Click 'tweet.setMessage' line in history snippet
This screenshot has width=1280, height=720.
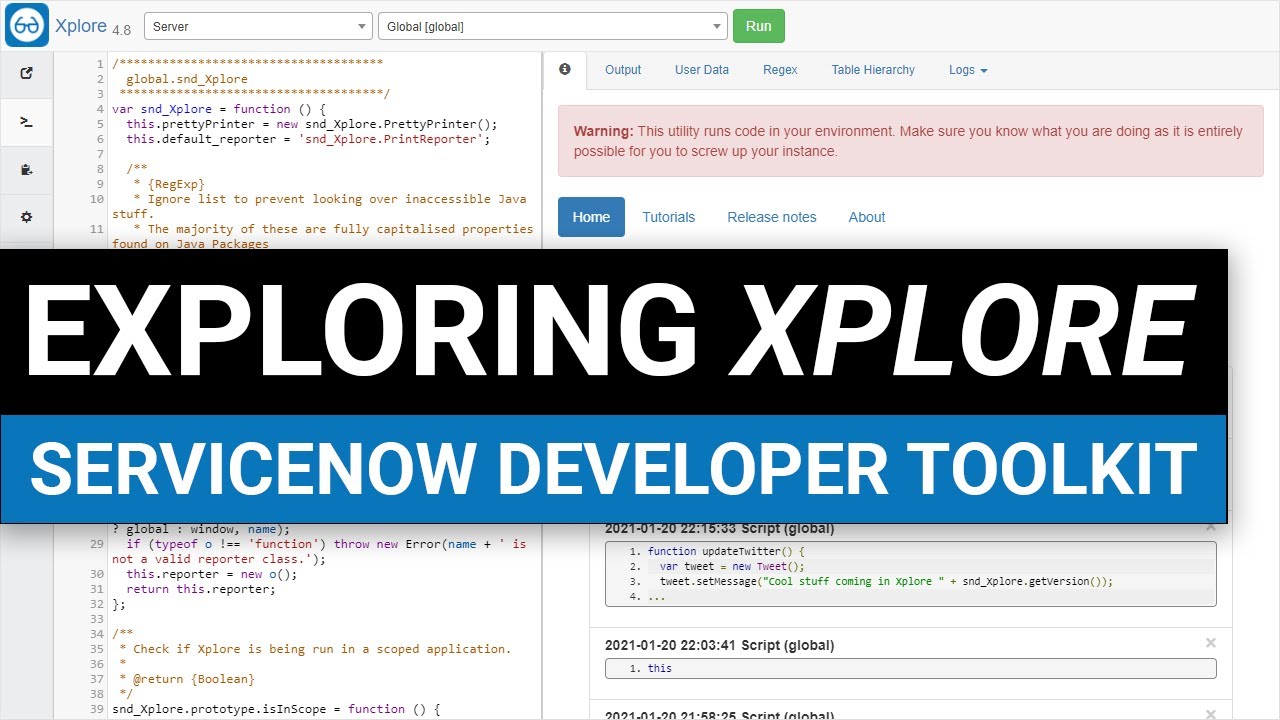[886, 581]
